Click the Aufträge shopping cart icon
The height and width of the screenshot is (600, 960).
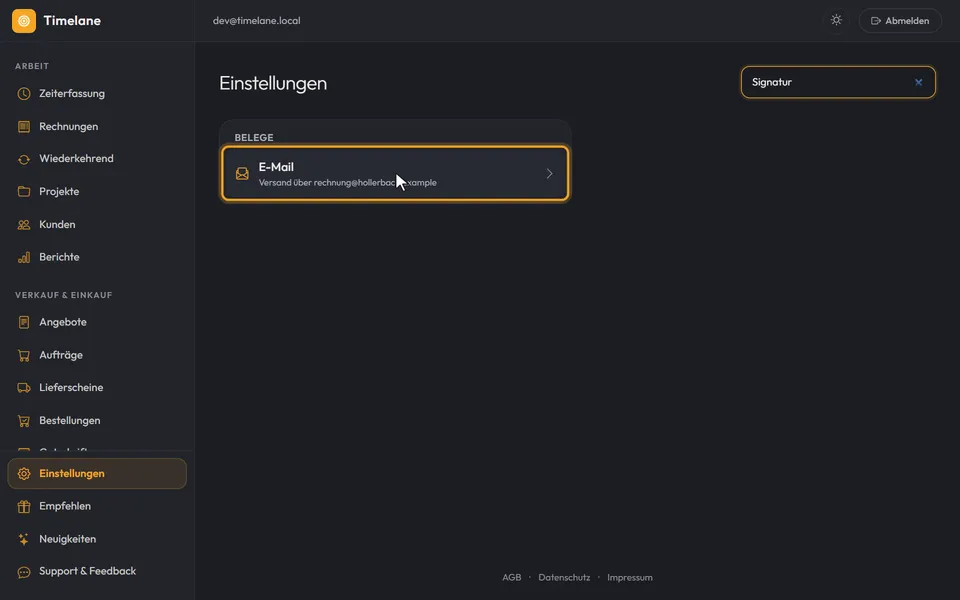coord(24,355)
